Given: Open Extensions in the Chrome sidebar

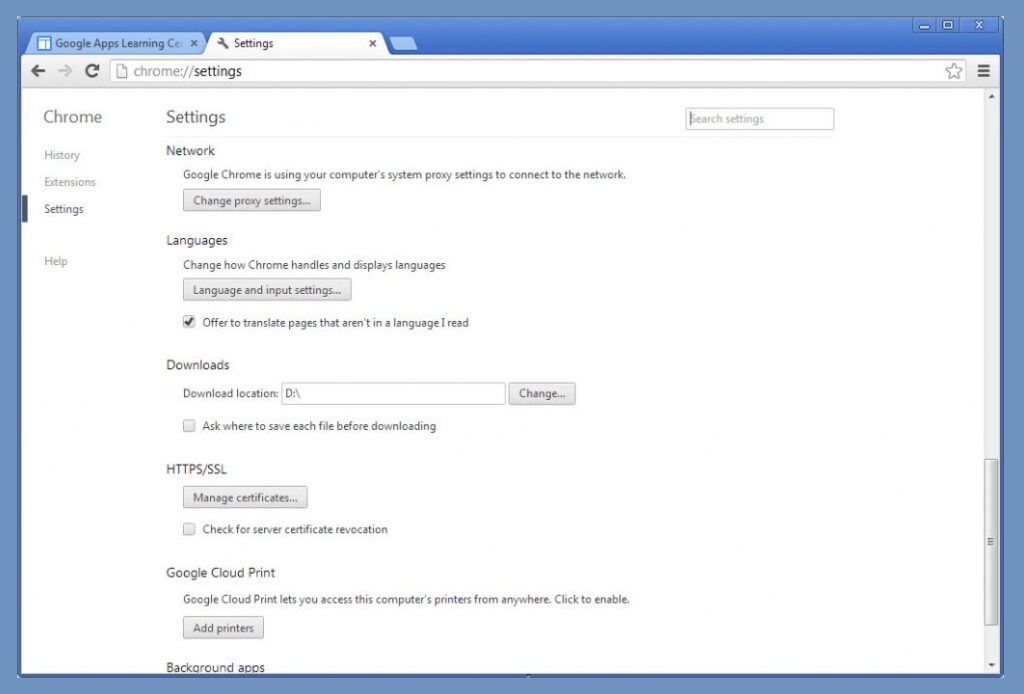Looking at the screenshot, I should tap(70, 181).
